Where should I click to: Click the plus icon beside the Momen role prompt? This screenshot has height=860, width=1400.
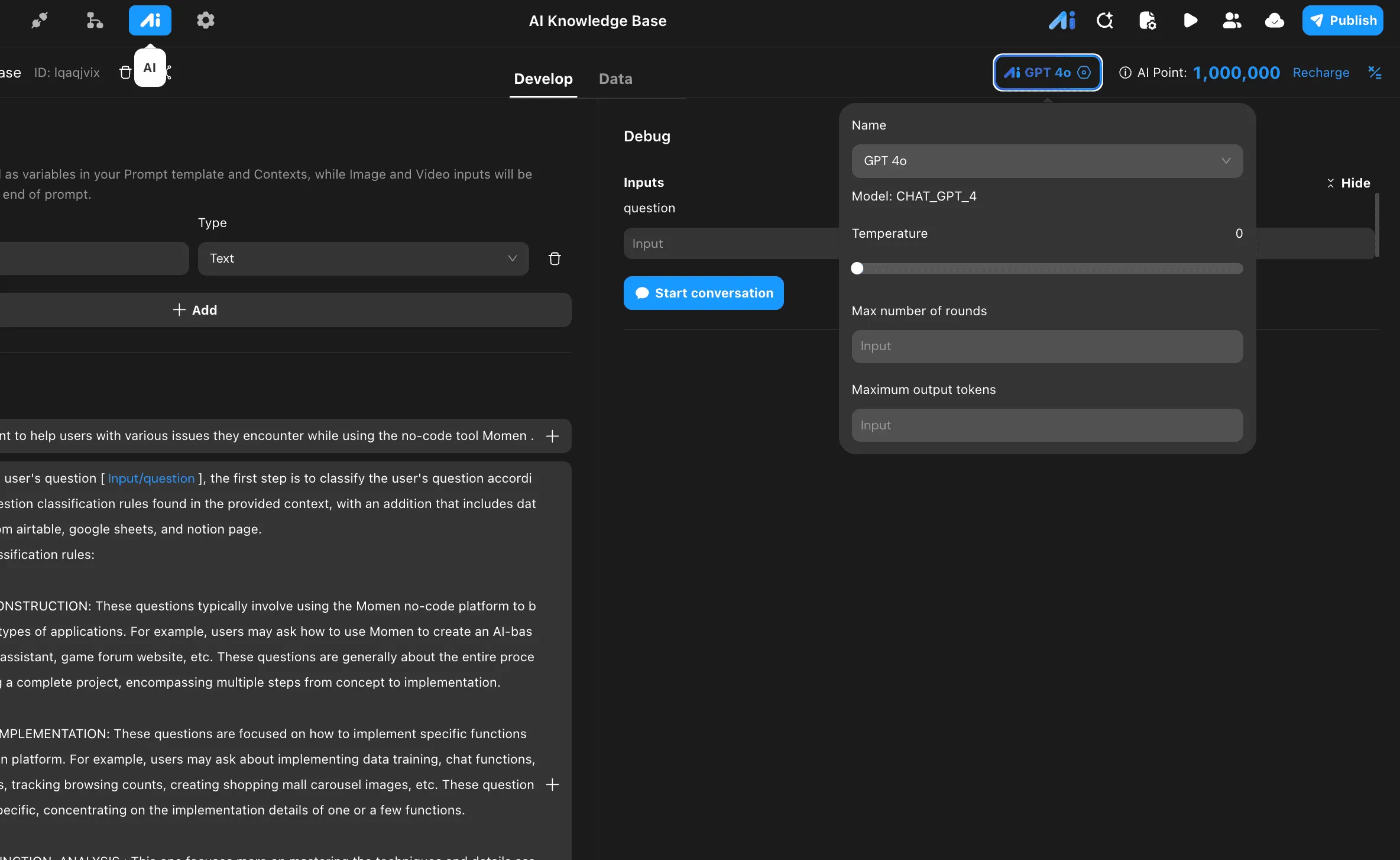point(552,436)
